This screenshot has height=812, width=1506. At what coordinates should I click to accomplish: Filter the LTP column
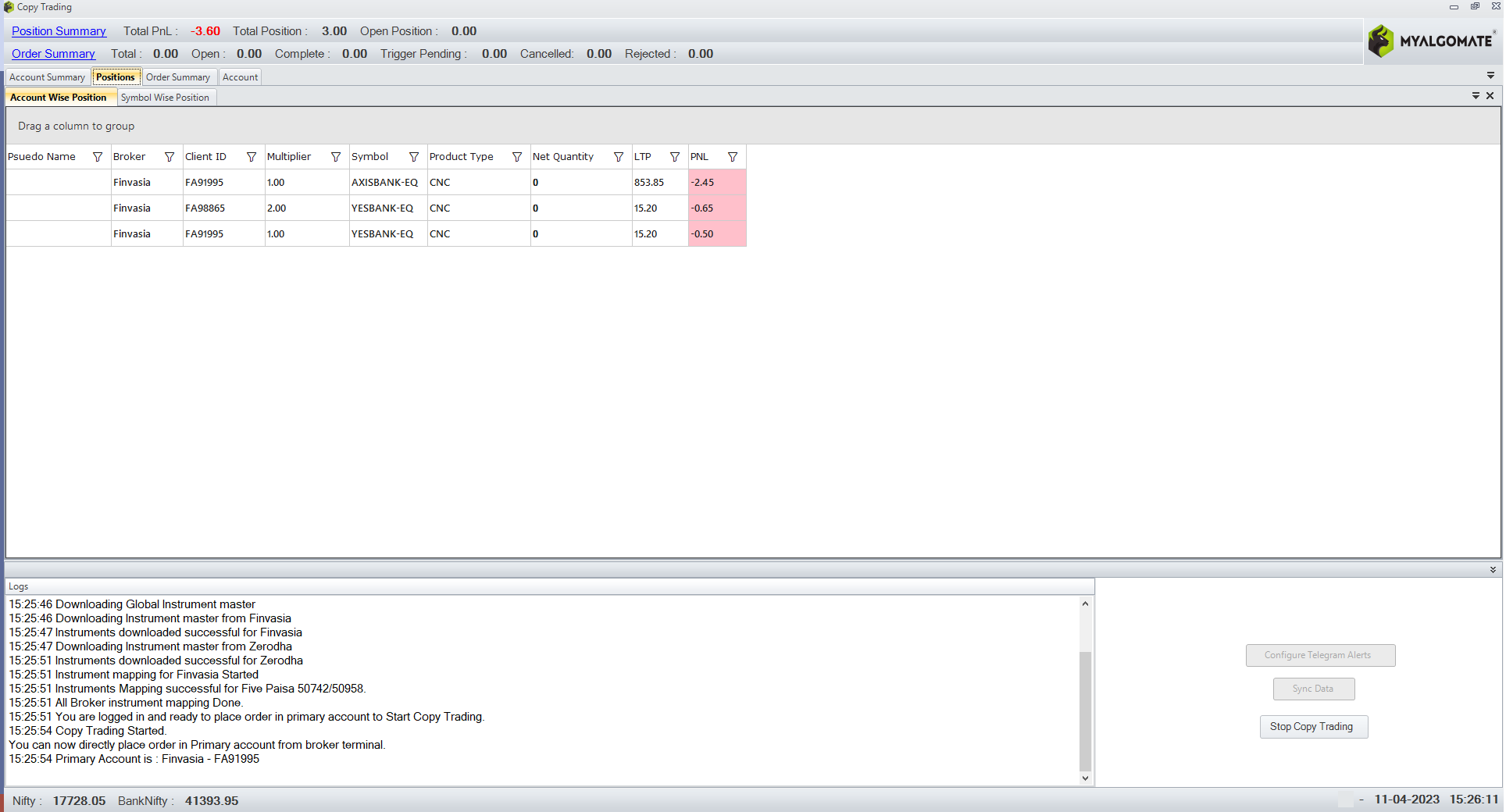click(x=674, y=156)
